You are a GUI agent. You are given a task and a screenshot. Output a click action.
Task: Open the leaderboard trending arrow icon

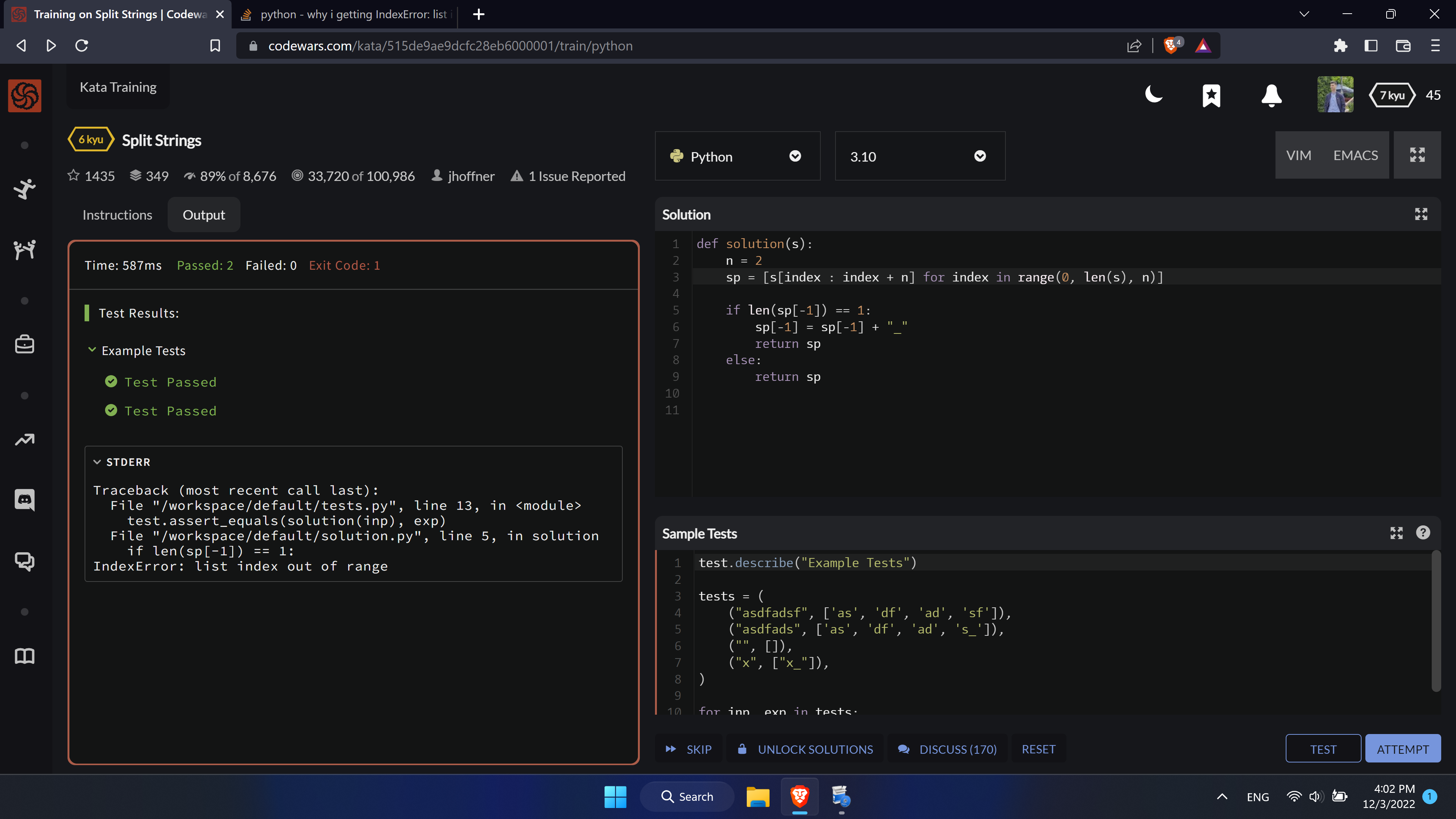tap(24, 439)
